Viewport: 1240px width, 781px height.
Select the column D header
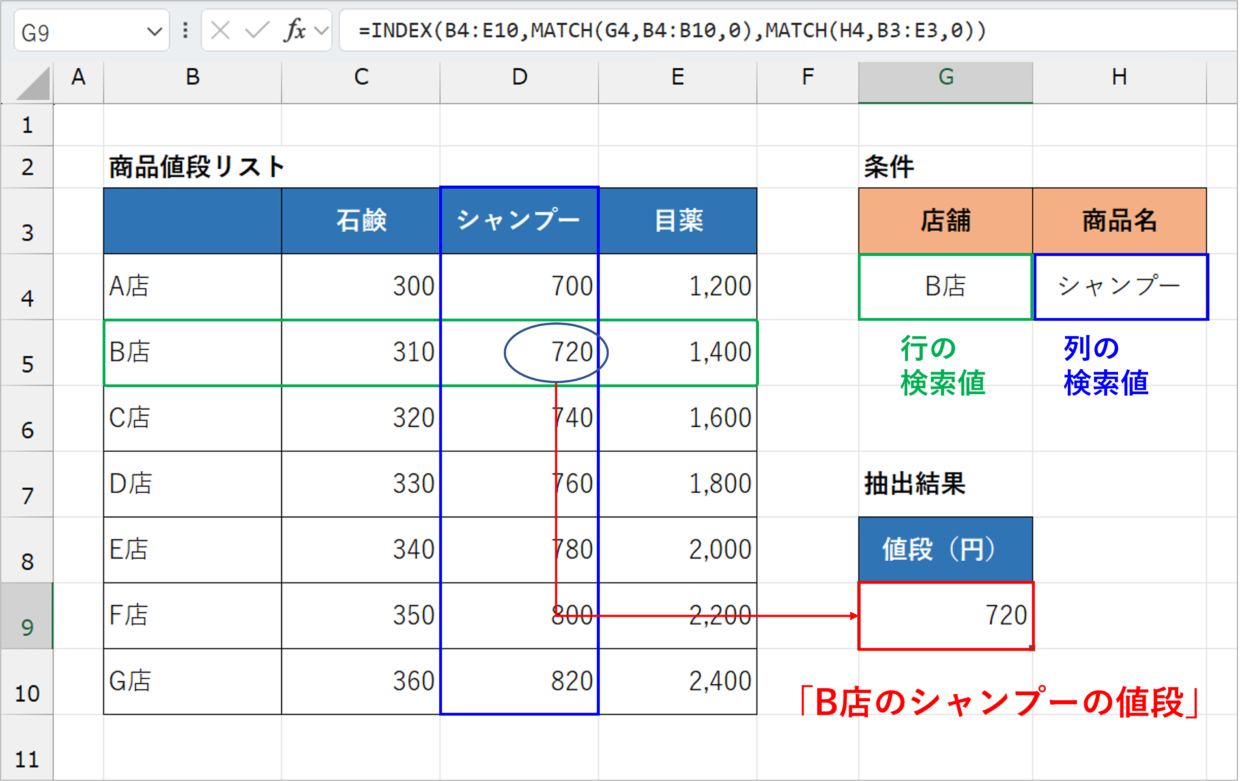click(518, 78)
